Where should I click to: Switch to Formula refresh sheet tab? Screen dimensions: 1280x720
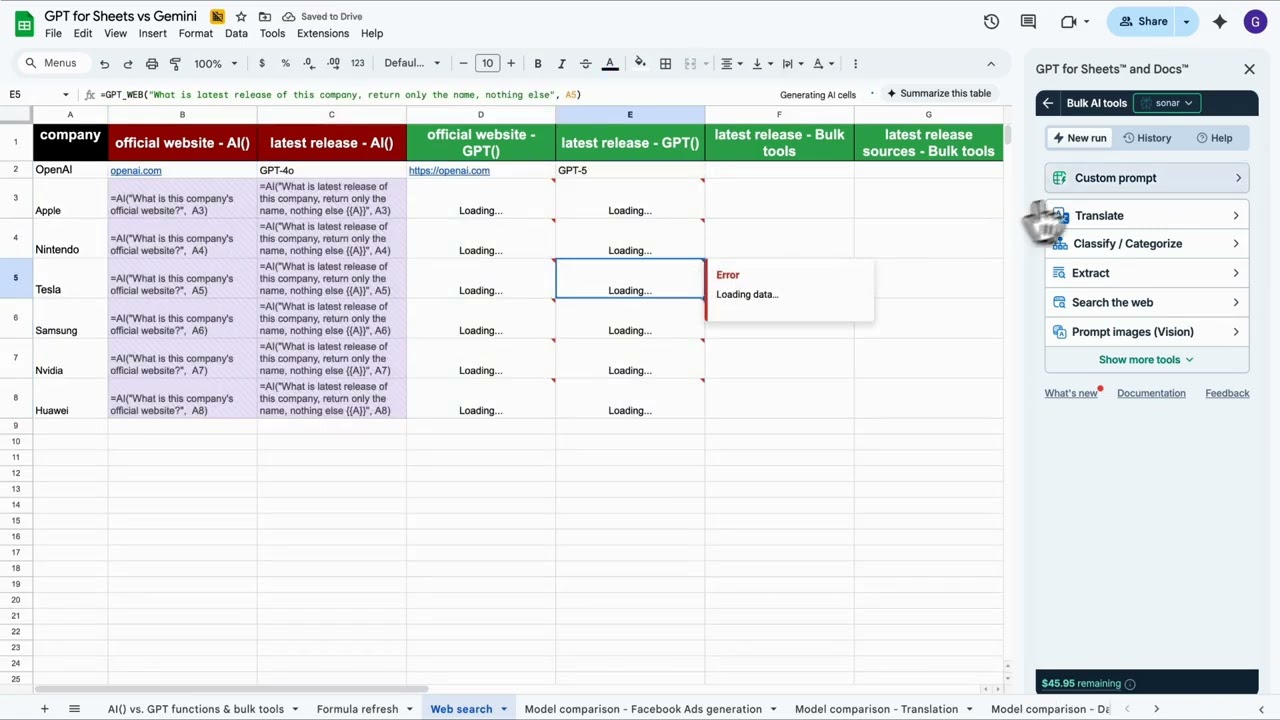(357, 709)
